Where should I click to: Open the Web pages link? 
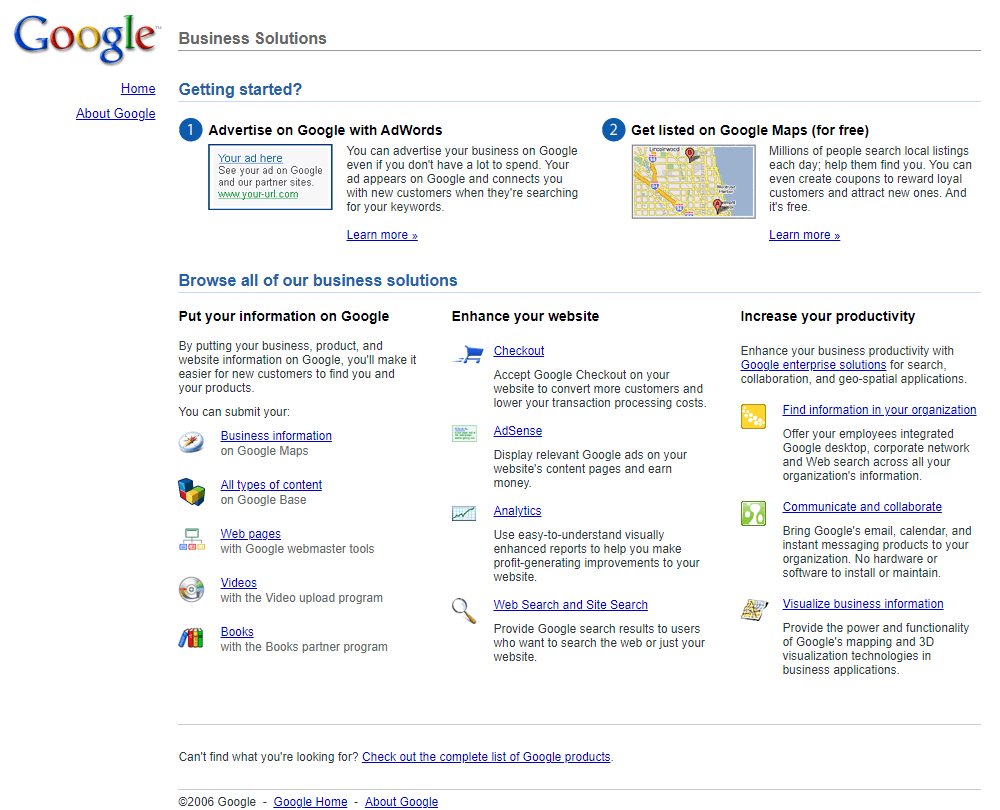tap(251, 534)
